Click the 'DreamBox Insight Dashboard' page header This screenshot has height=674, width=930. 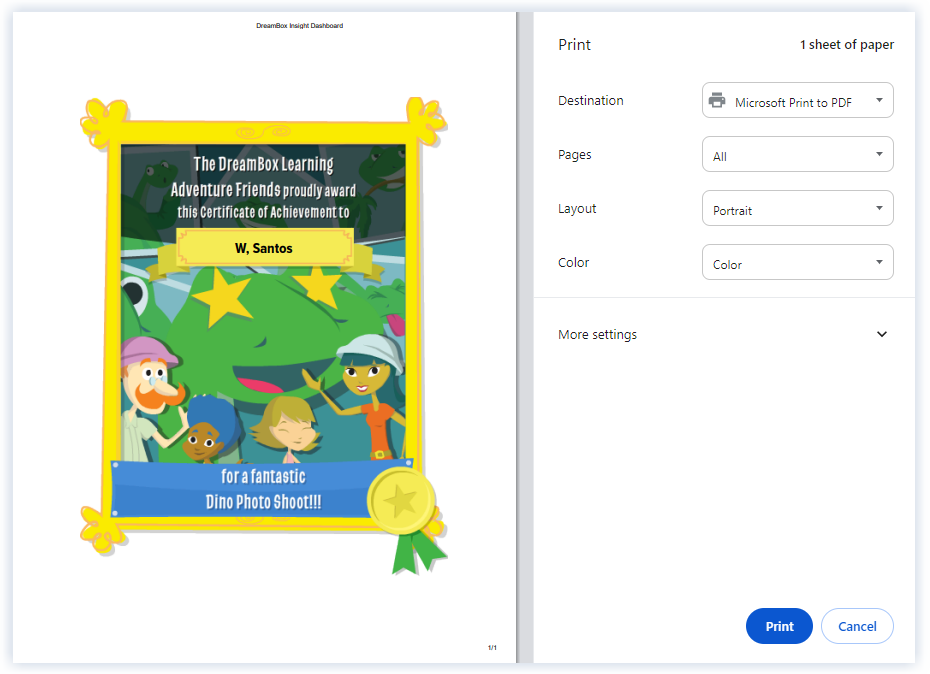point(300,26)
